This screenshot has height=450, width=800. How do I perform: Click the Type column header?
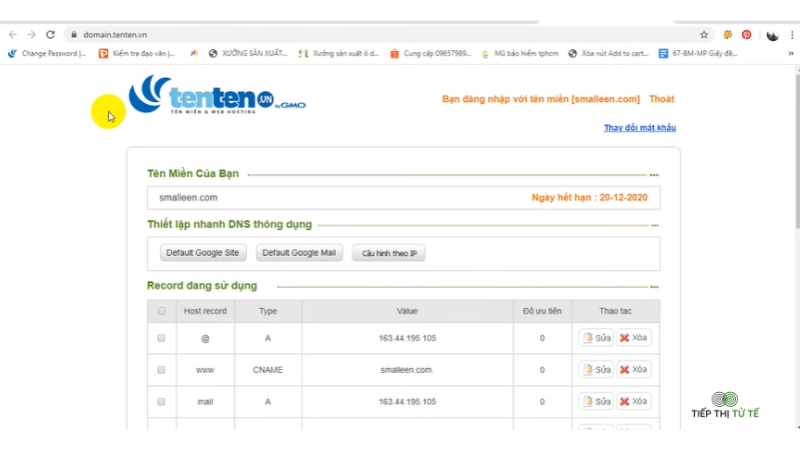pyautogui.click(x=268, y=311)
